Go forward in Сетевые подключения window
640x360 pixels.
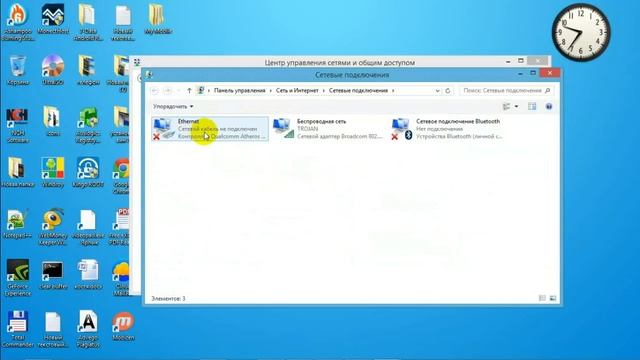point(167,91)
